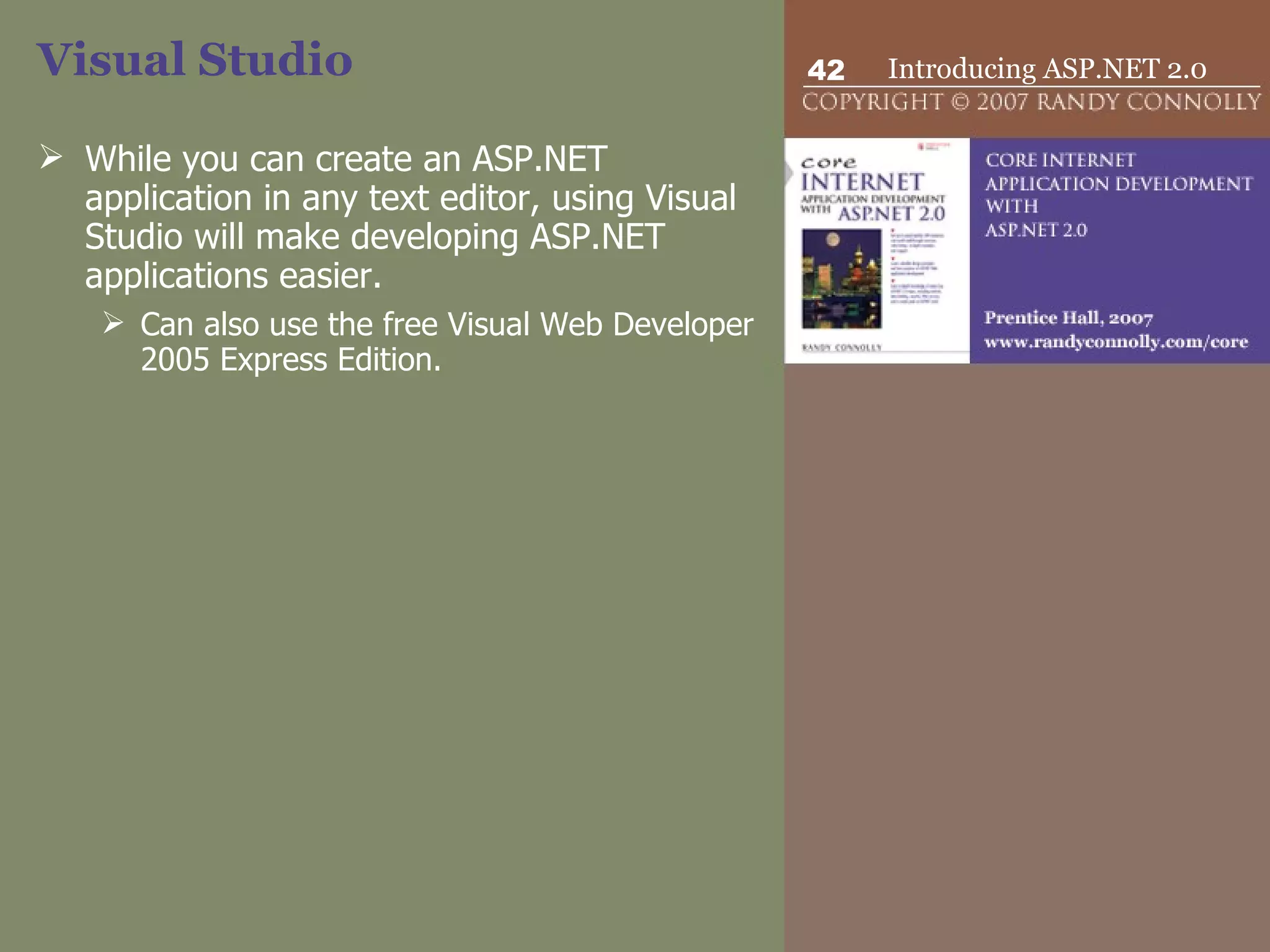1270x952 pixels.
Task: Click the '2005 Express Edition.' line
Action: pyautogui.click(x=291, y=359)
